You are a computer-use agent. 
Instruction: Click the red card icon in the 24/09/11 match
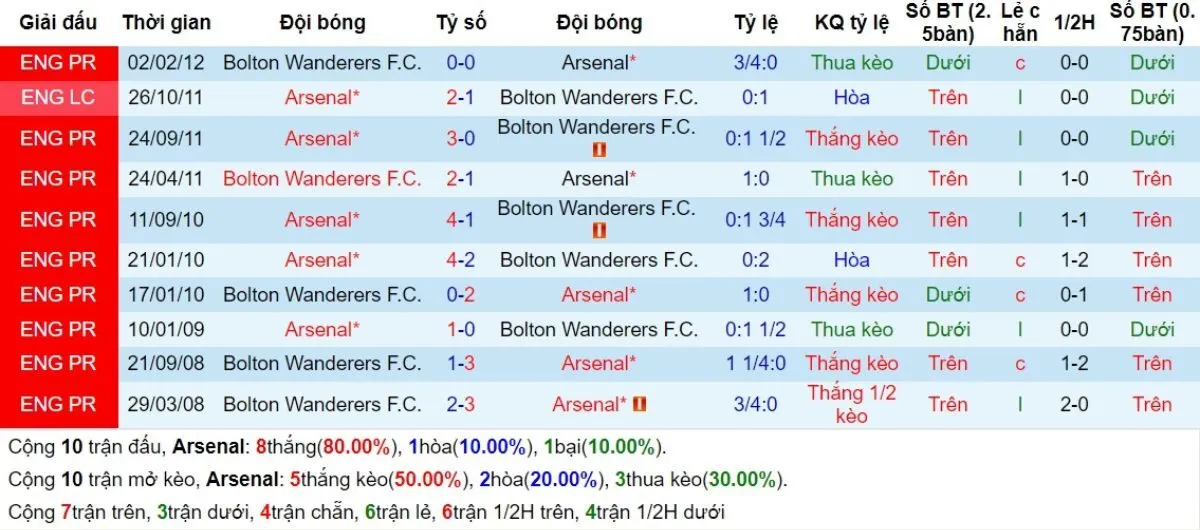[x=599, y=150]
